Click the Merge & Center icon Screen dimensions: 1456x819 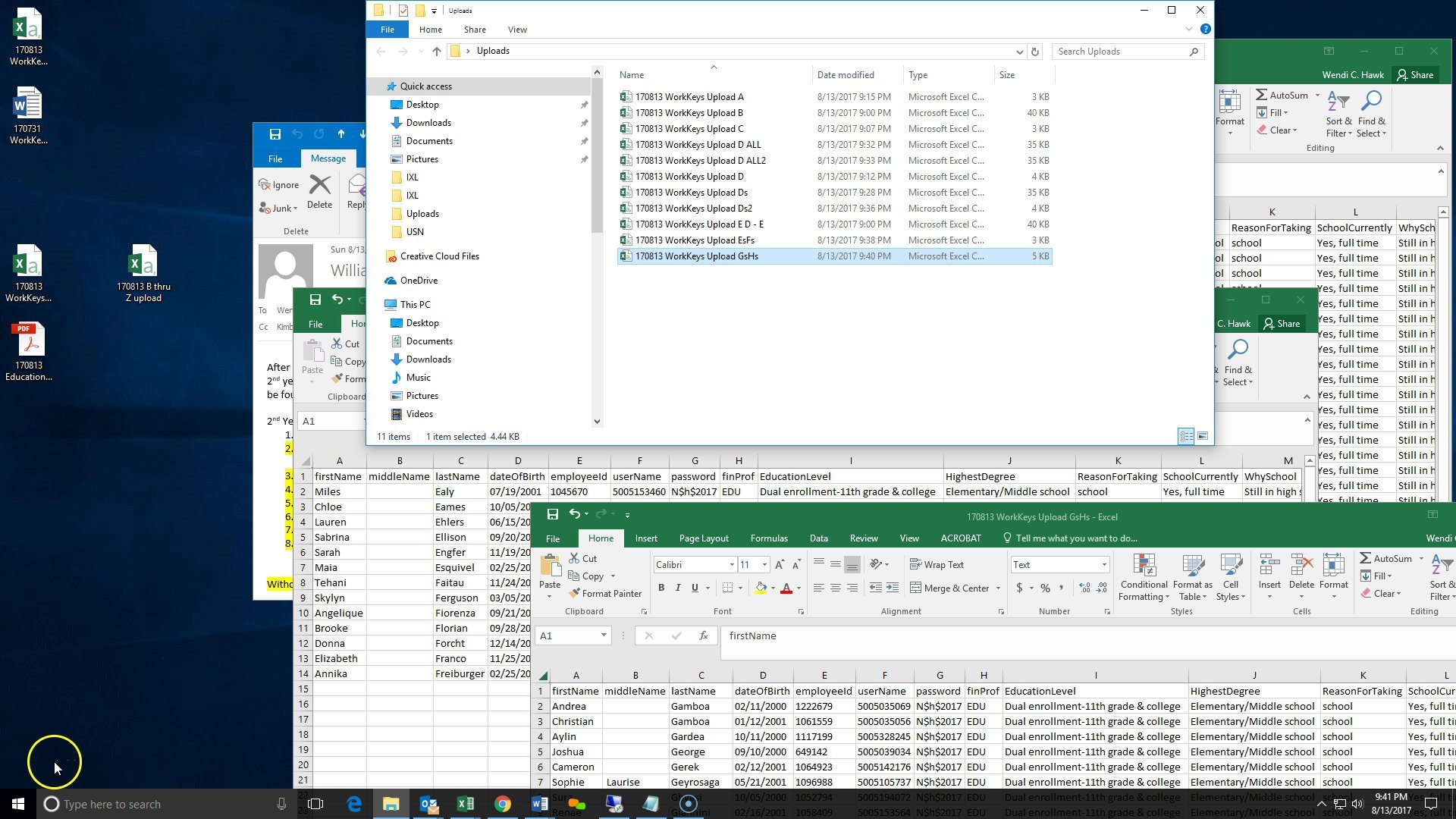pyautogui.click(x=950, y=588)
